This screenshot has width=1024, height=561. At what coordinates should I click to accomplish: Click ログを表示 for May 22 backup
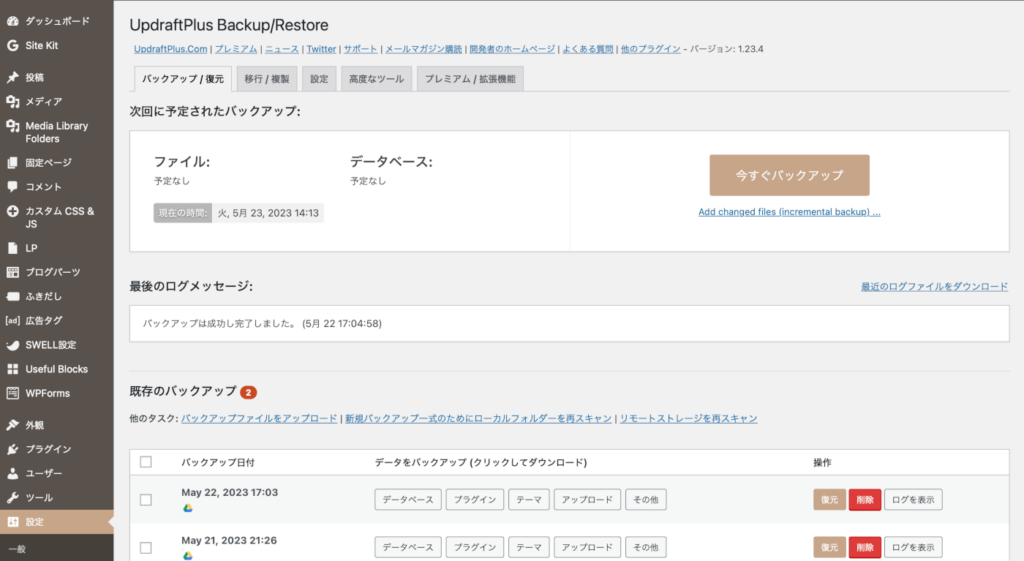913,500
